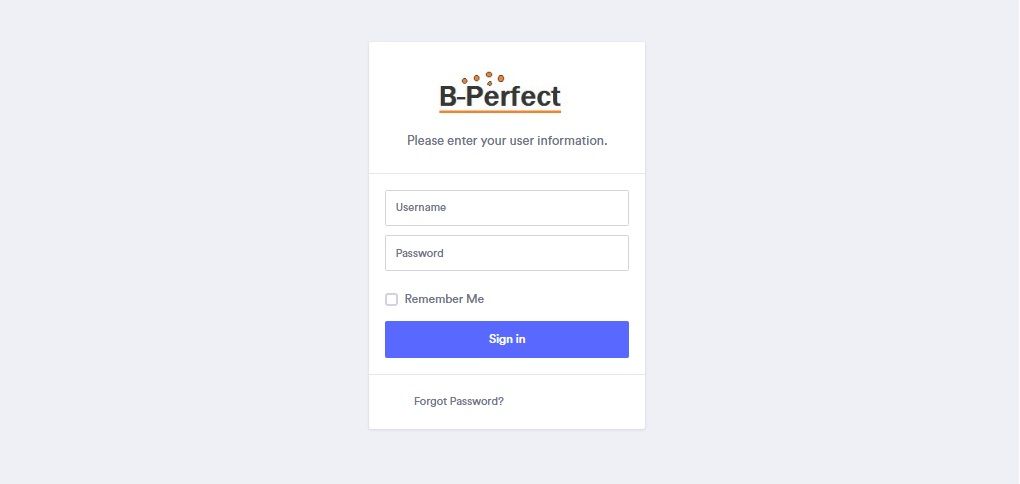The width and height of the screenshot is (1020, 484).
Task: Click the "Sign in" button label
Action: point(507,339)
